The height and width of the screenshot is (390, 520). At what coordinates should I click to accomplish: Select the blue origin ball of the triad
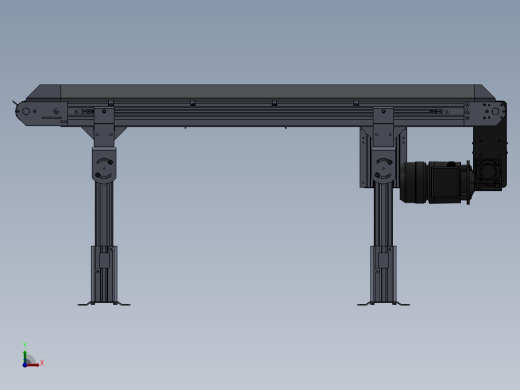tap(25, 365)
